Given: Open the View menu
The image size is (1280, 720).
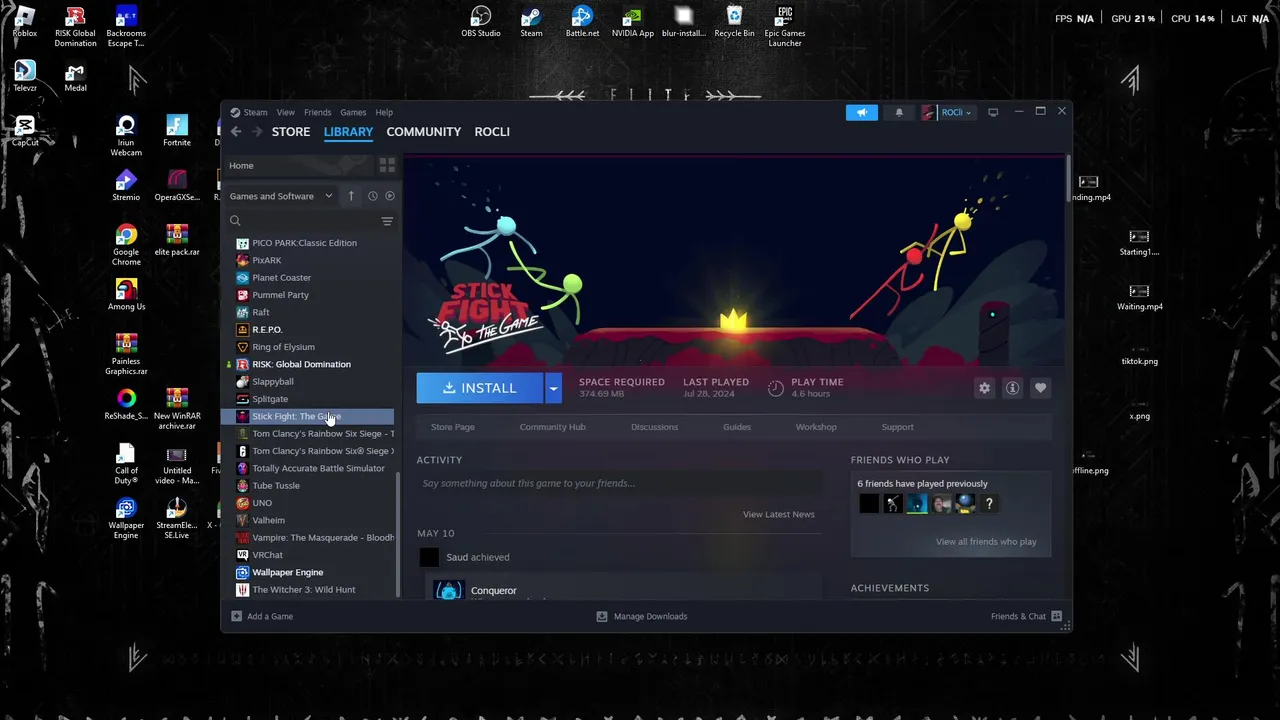Looking at the screenshot, I should 285,112.
